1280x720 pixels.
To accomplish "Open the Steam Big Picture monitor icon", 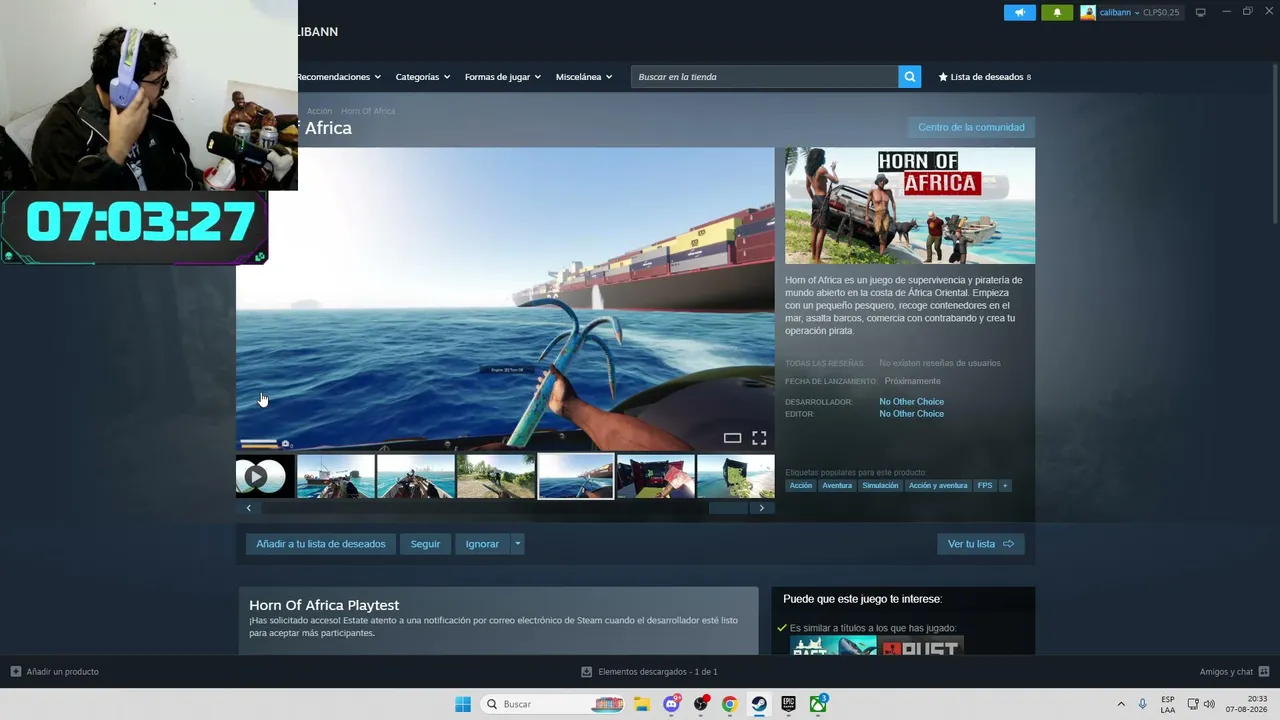I will point(1200,12).
